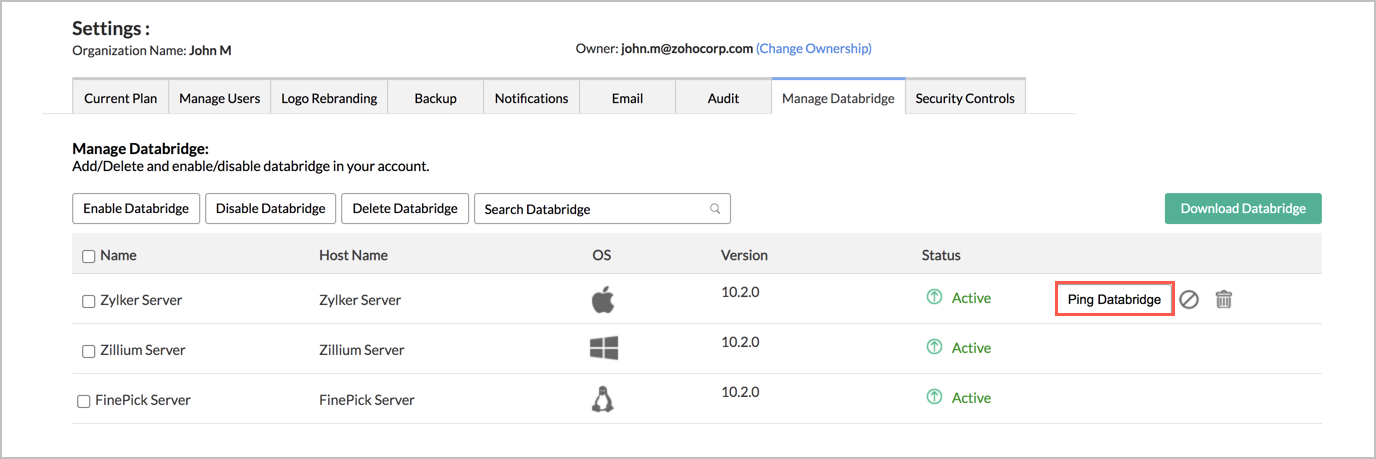This screenshot has height=459, width=1376.
Task: Click the trash icon for Zylker Server
Action: click(1223, 299)
